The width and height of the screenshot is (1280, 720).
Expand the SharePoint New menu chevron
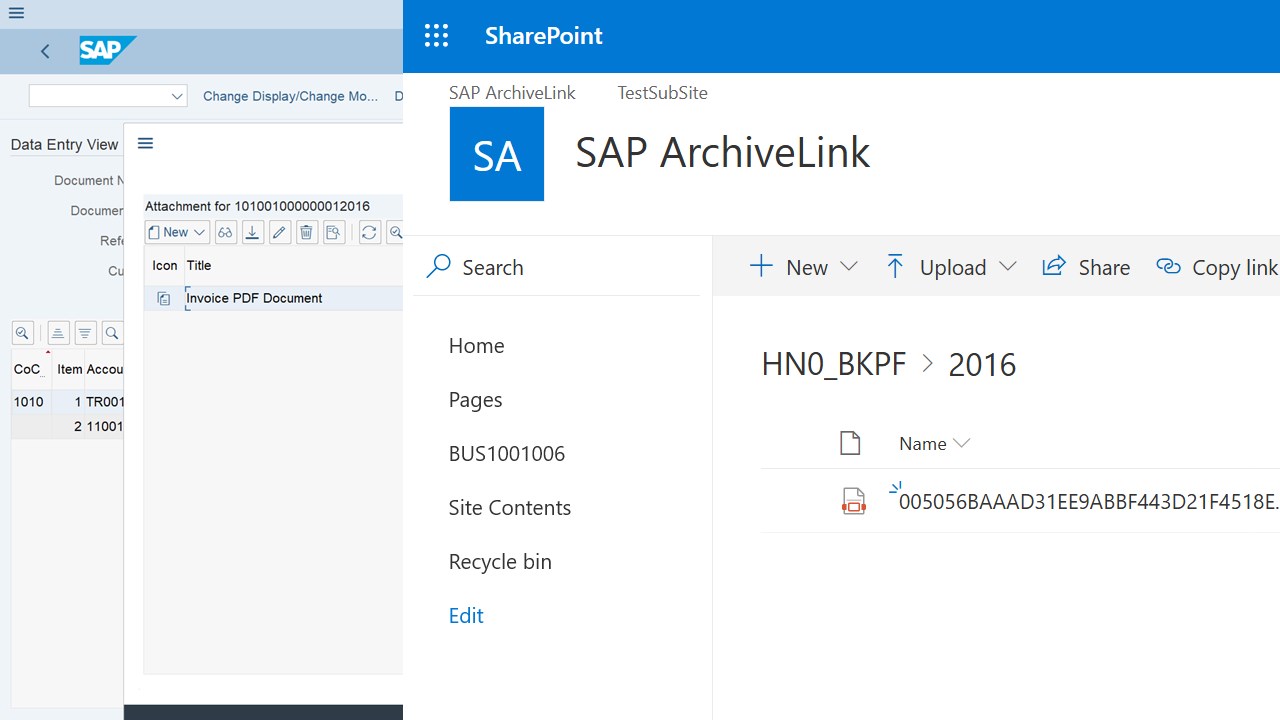[849, 267]
